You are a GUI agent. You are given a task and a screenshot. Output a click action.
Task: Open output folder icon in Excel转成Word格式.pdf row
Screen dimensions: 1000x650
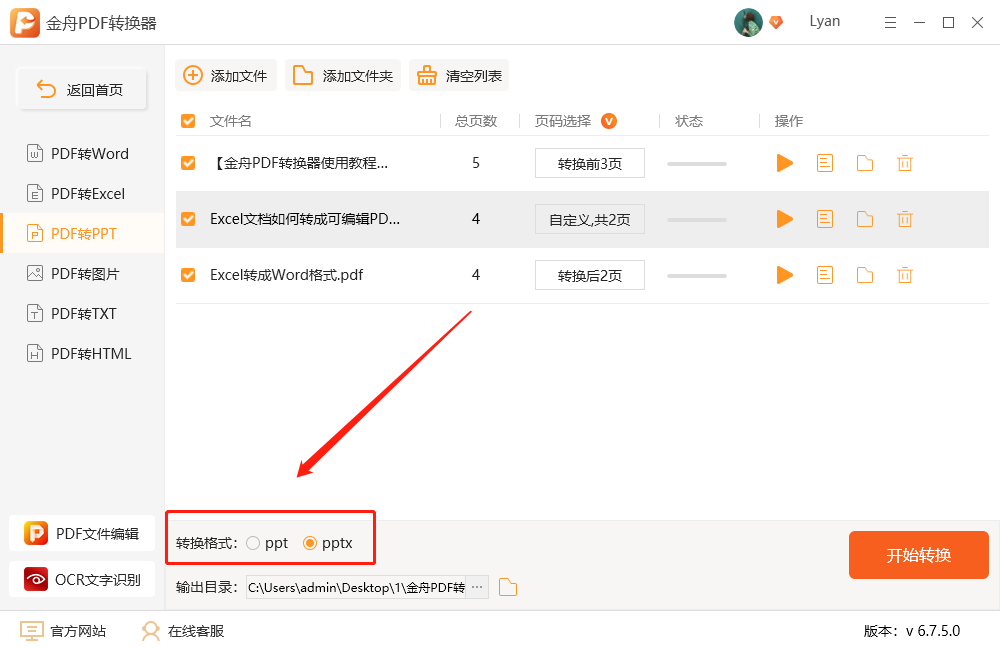pyautogui.click(x=865, y=276)
